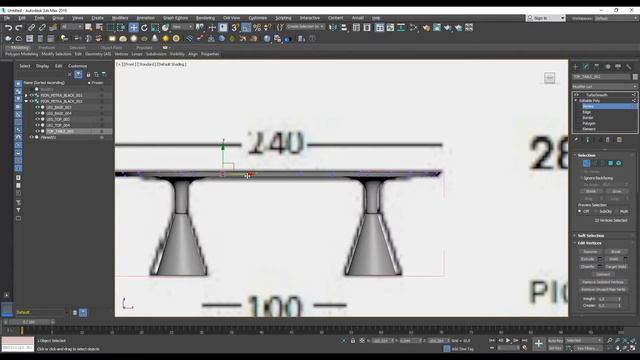Click the Remove button in Edit Vertices

[x=590, y=252]
